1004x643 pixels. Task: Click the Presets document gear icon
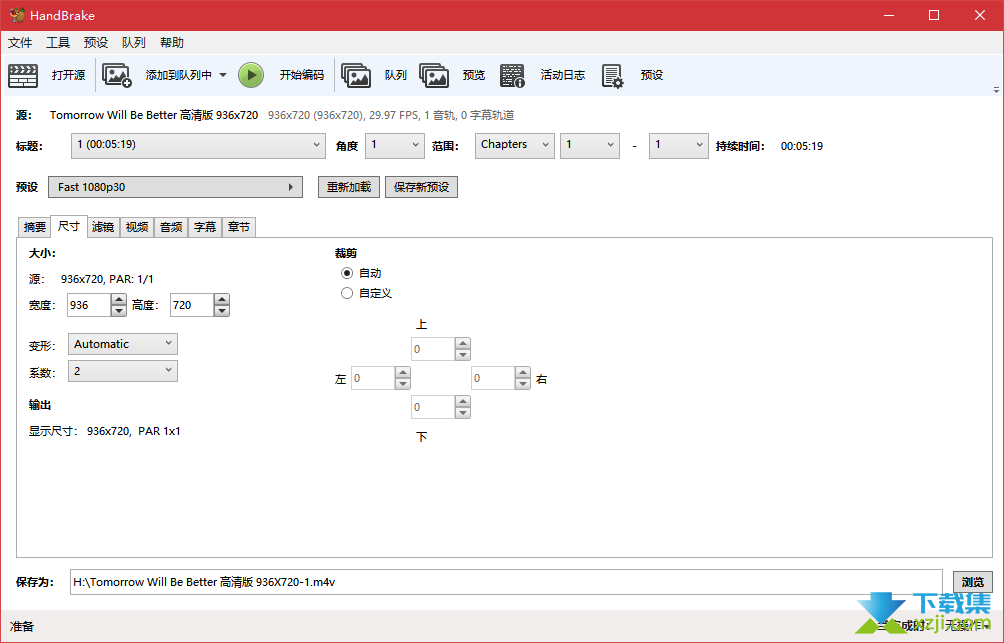[612, 76]
